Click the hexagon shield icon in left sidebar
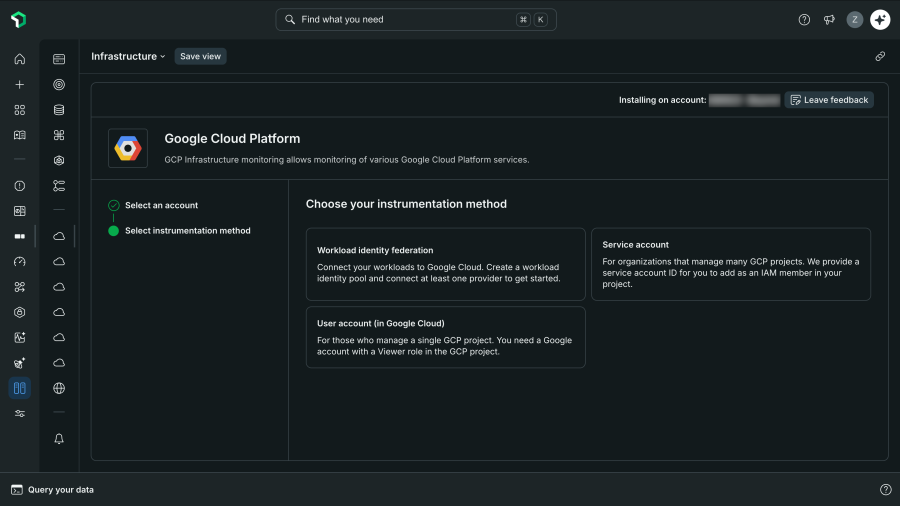The width and height of the screenshot is (900, 506). click(x=20, y=312)
